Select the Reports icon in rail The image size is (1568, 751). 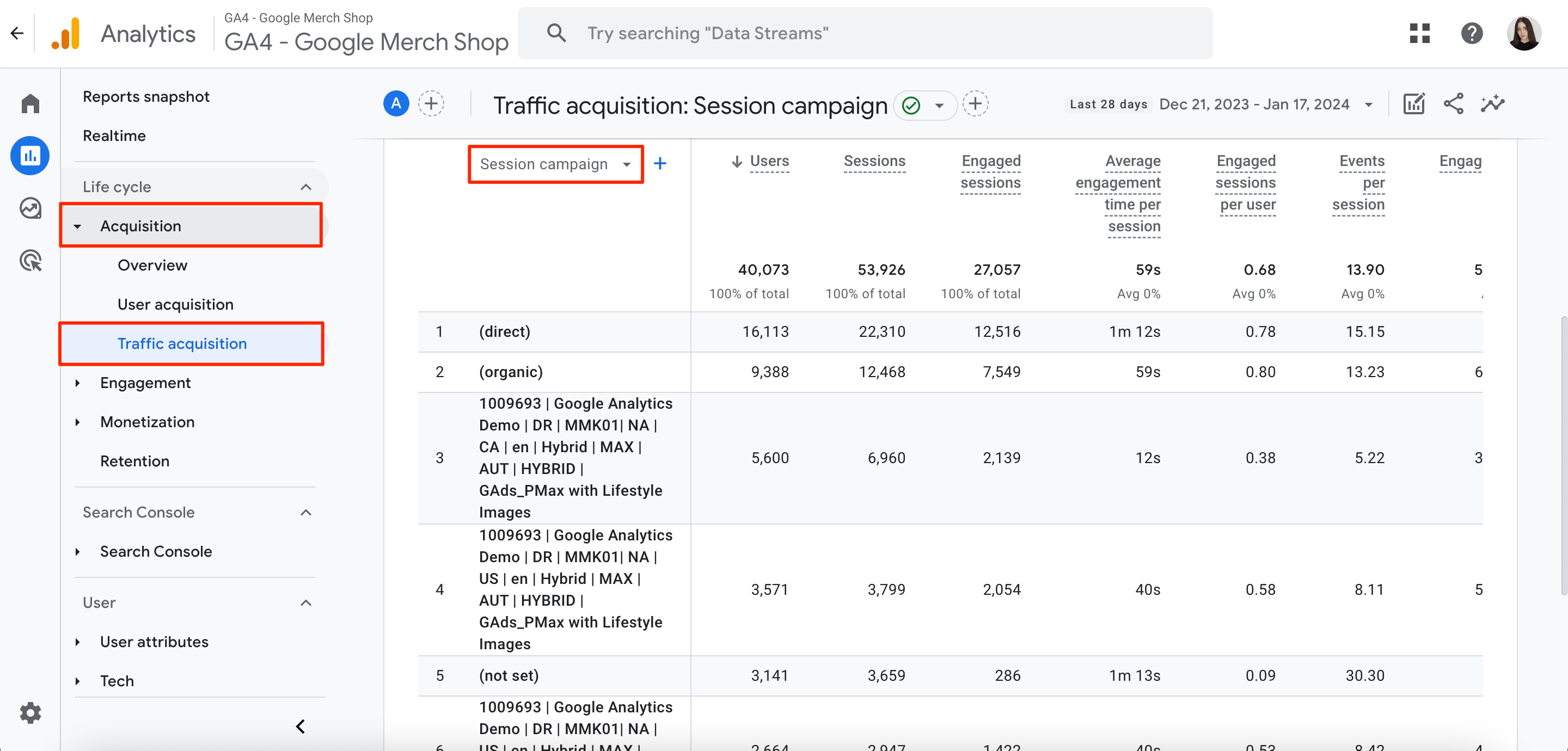coord(30,155)
